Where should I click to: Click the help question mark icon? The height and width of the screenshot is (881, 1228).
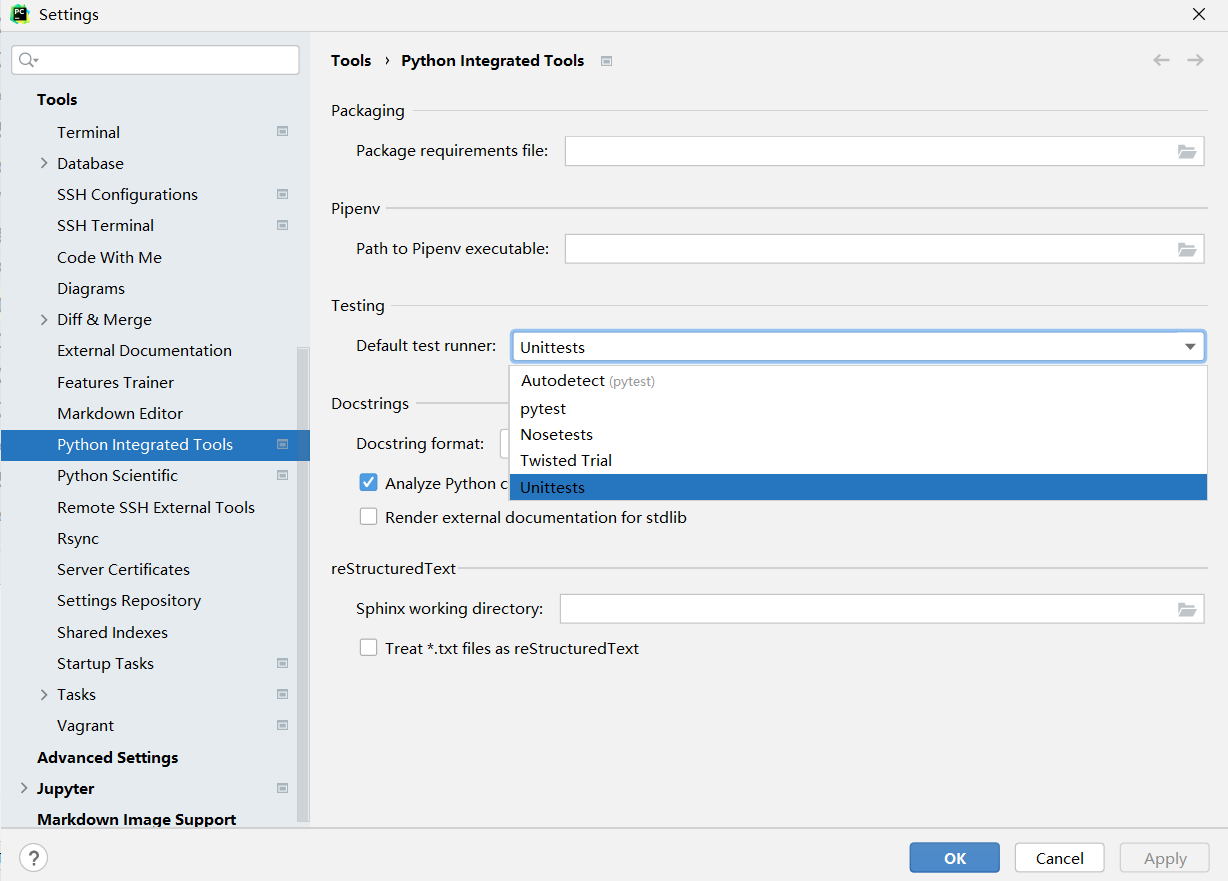click(33, 857)
